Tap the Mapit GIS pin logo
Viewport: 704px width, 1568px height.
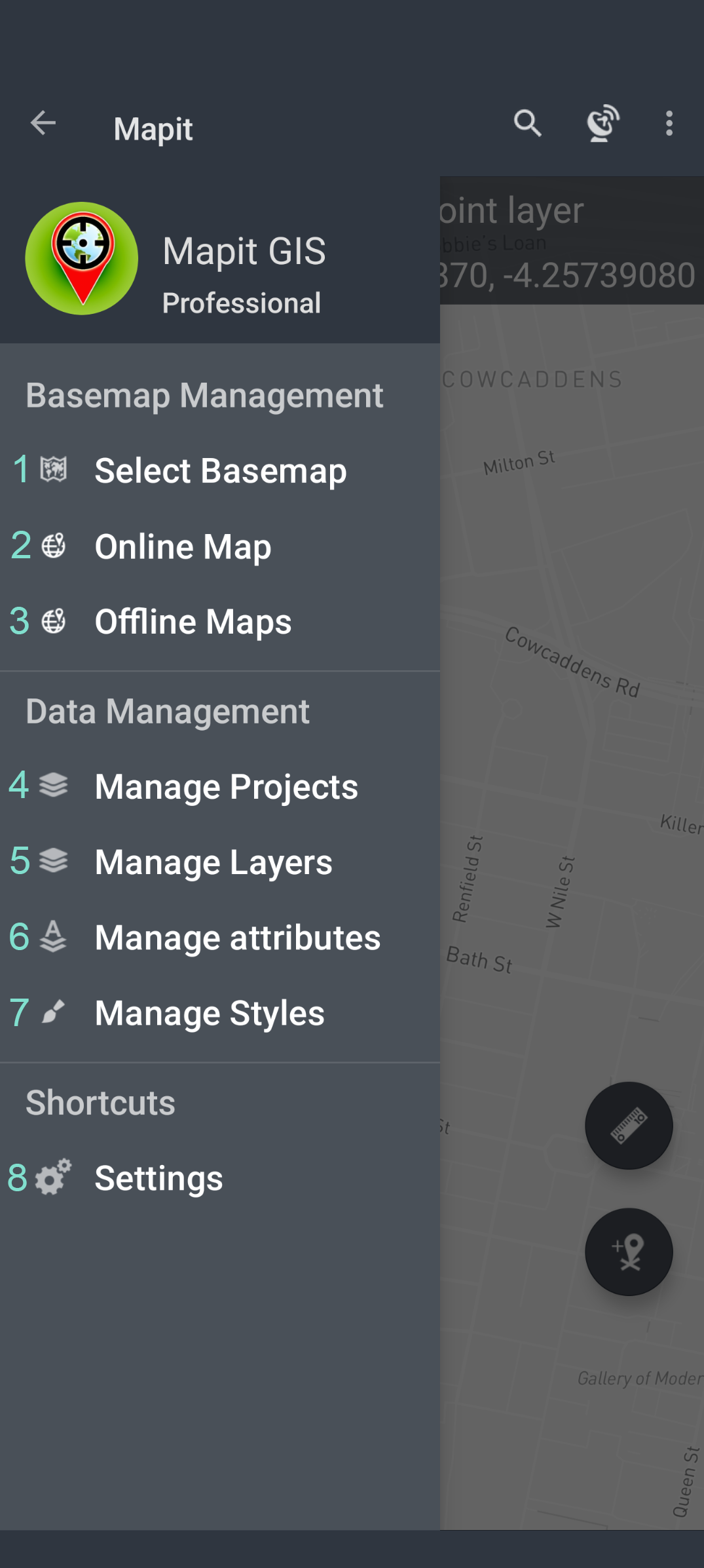click(x=82, y=258)
